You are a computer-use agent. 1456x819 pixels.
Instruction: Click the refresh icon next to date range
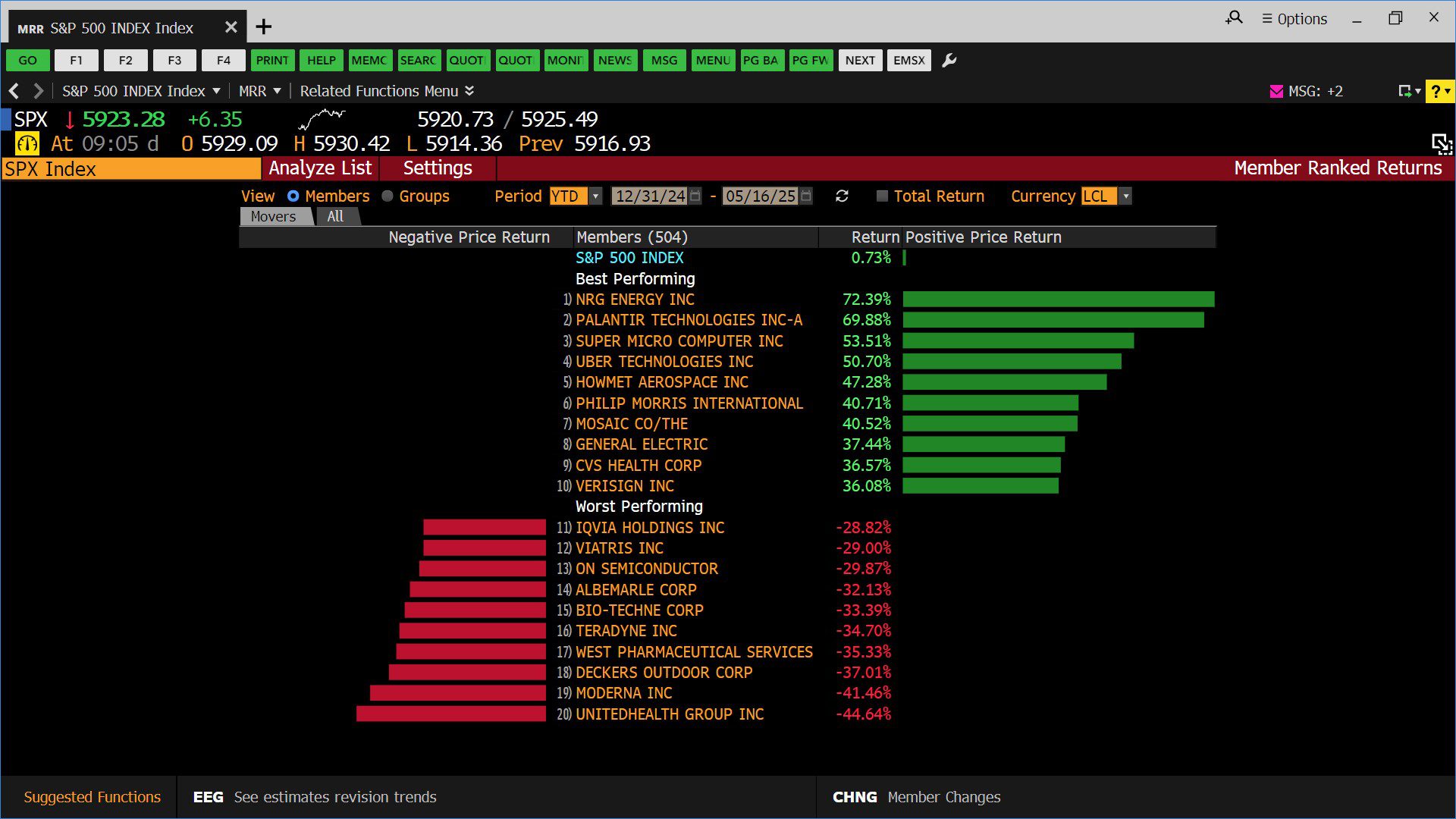pyautogui.click(x=842, y=196)
